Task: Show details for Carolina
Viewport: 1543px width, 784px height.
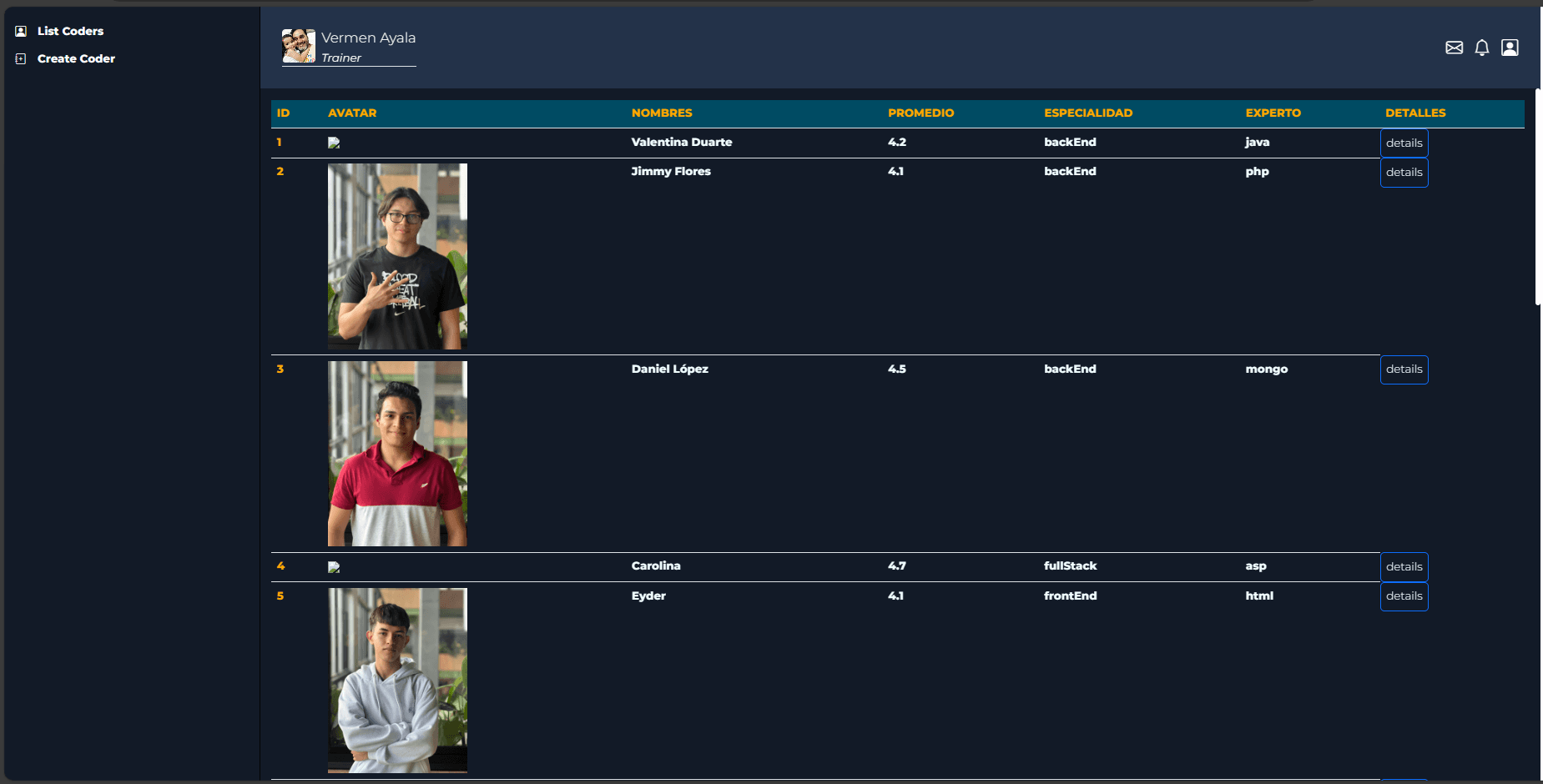Action: point(1404,567)
